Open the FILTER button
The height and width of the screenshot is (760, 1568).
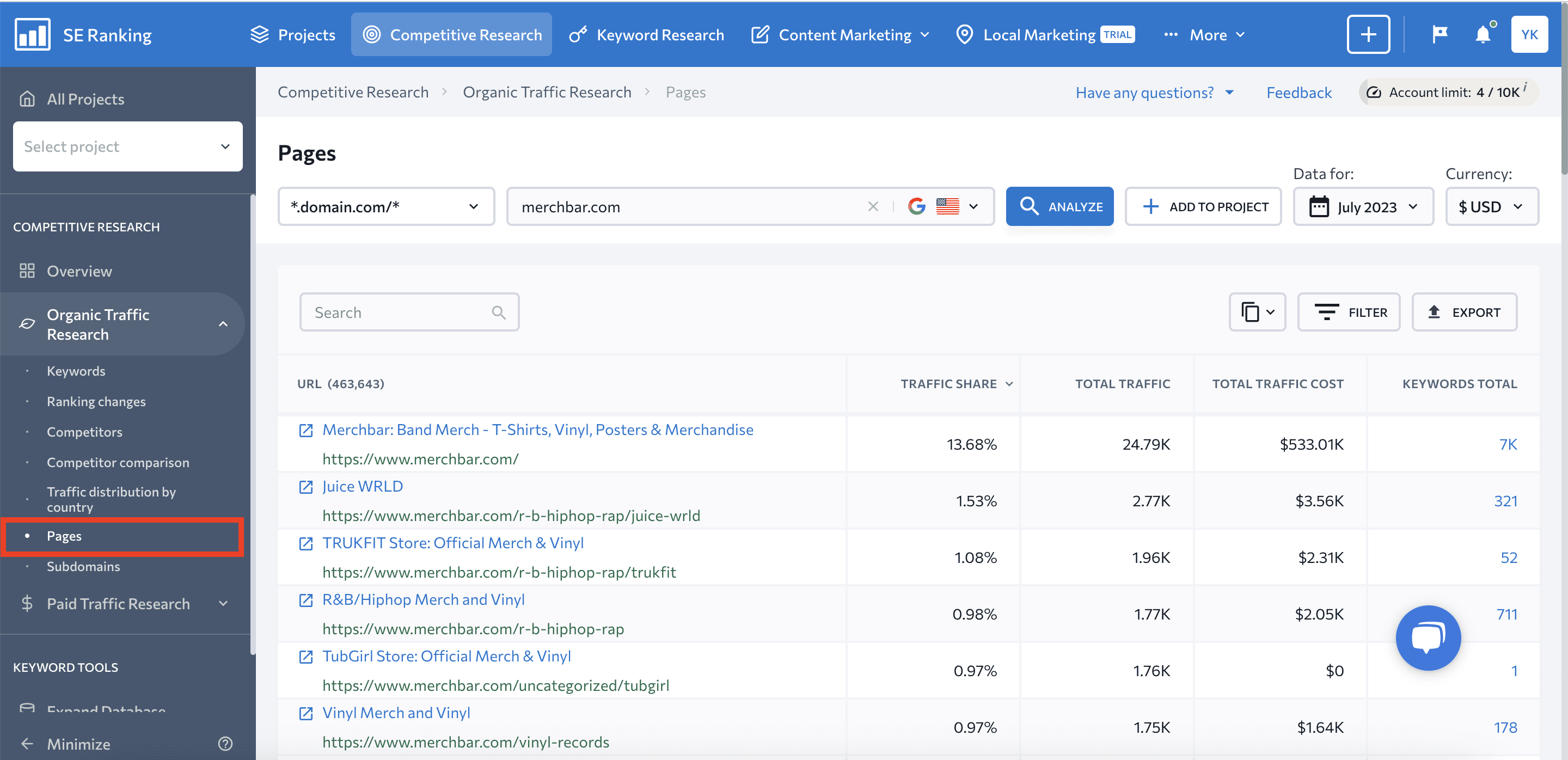pyautogui.click(x=1348, y=312)
